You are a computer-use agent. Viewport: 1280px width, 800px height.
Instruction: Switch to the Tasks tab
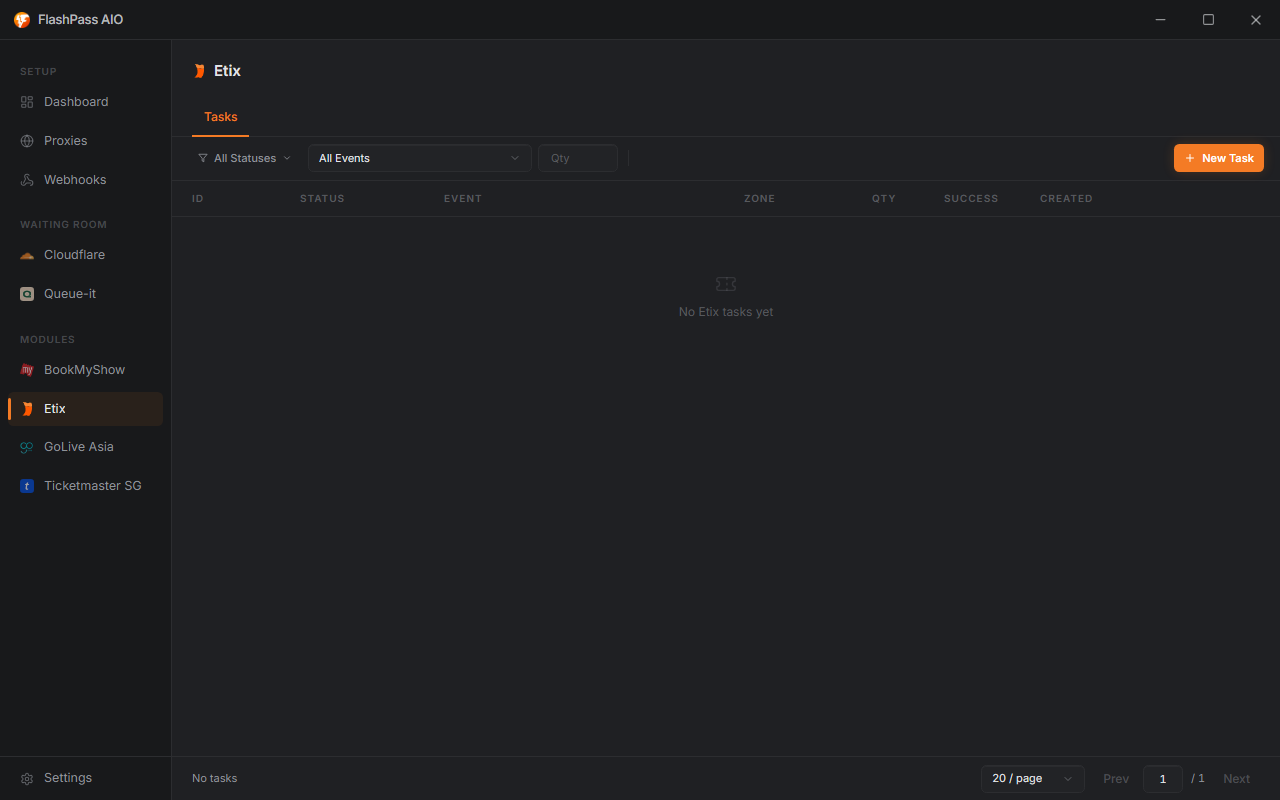[x=221, y=117]
